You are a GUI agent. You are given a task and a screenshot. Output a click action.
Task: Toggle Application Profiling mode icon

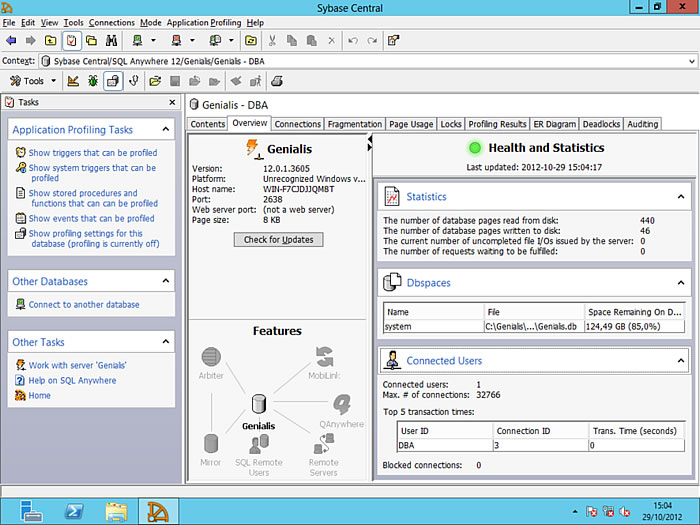pos(113,81)
